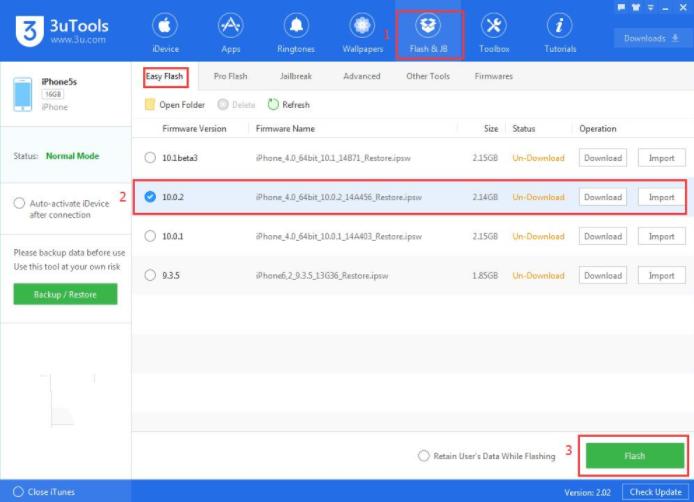Download the 10.1beta3 firmware

point(603,158)
